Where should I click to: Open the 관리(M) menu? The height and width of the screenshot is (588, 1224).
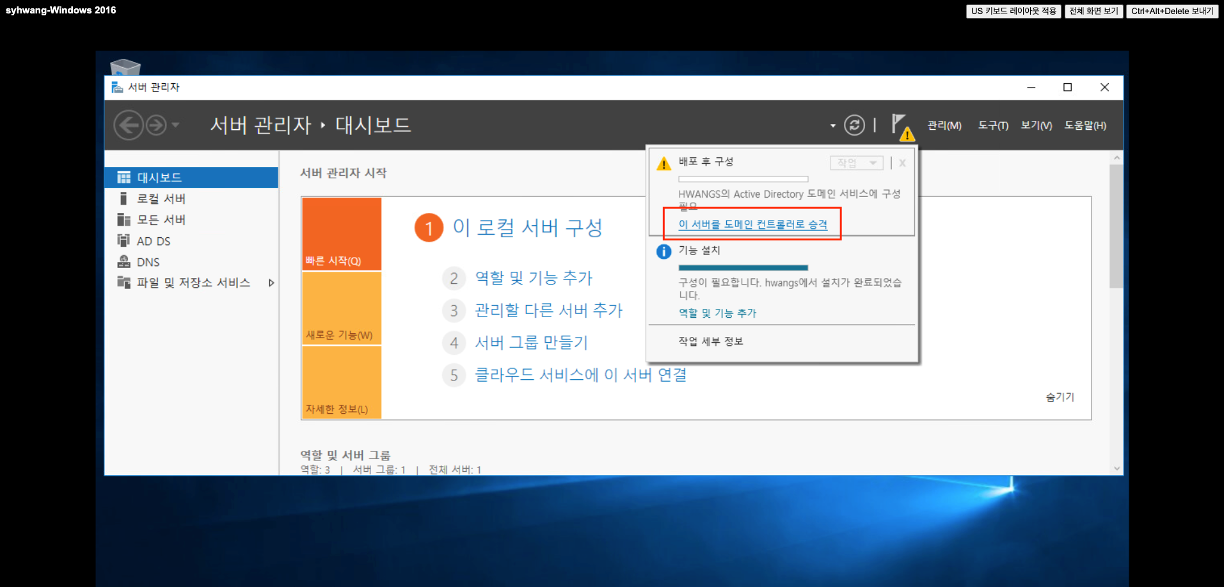coord(944,126)
